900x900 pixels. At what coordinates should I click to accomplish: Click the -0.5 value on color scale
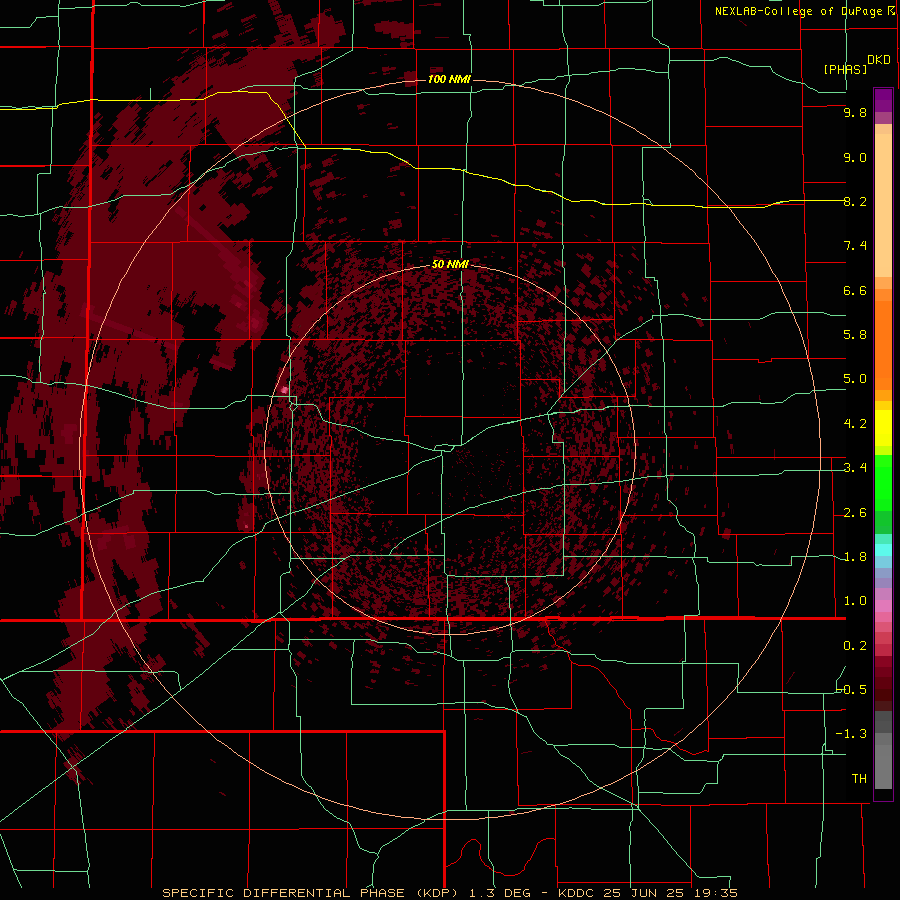[852, 690]
